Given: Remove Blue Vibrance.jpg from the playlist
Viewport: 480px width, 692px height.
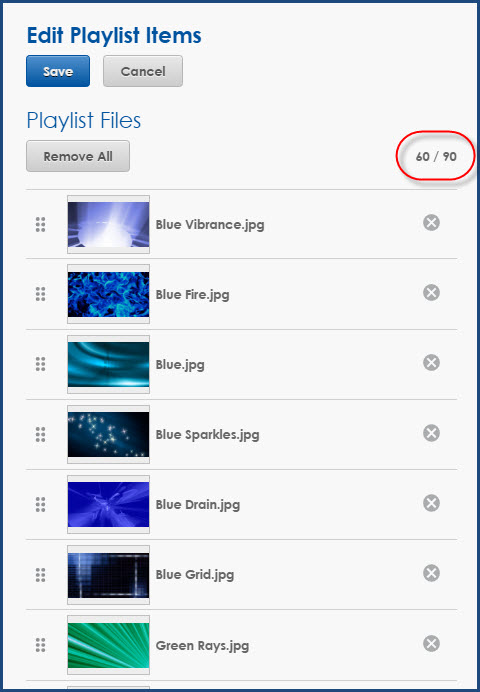Looking at the screenshot, I should pos(431,222).
